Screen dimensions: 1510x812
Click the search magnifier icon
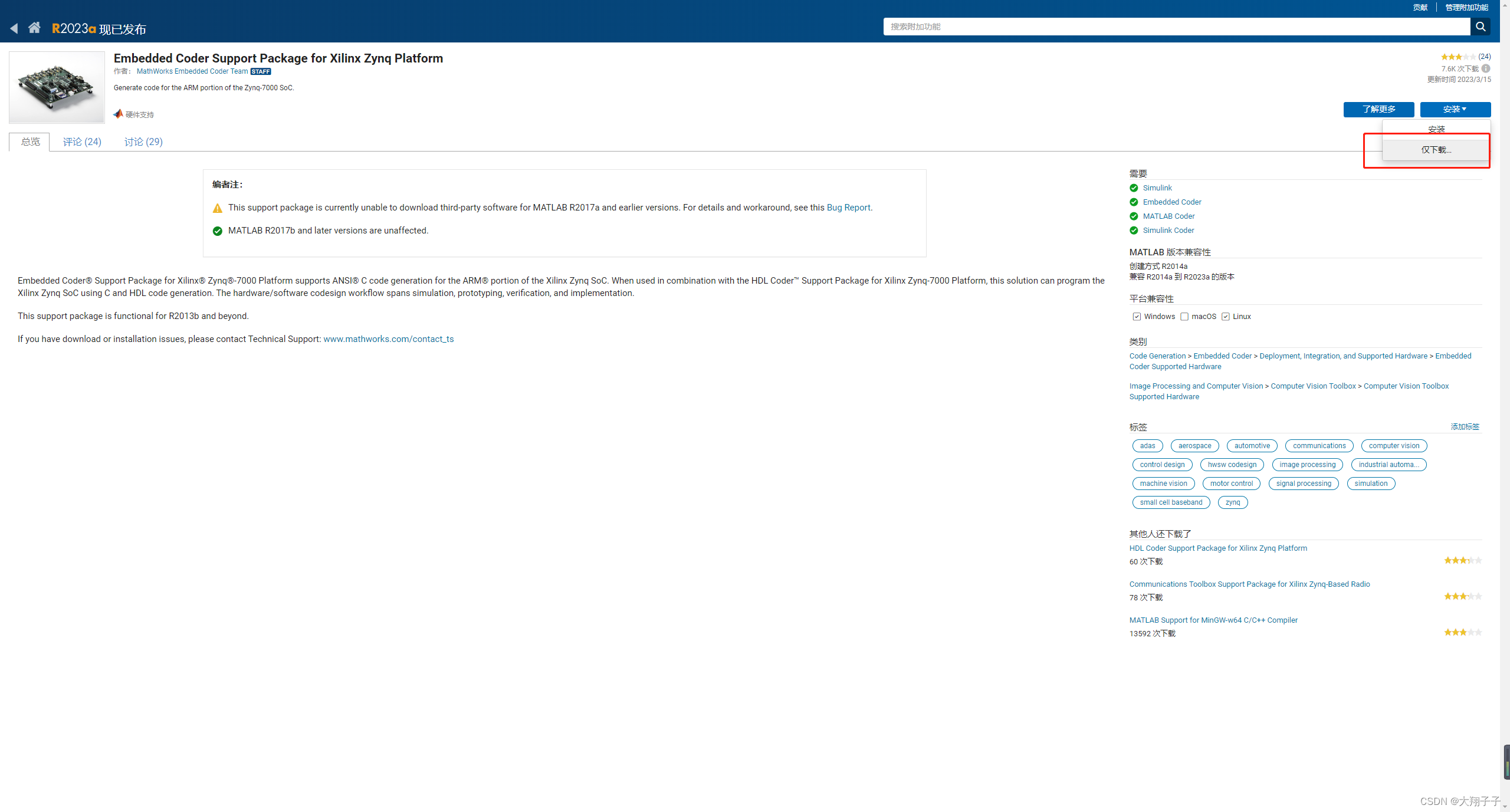click(x=1480, y=27)
